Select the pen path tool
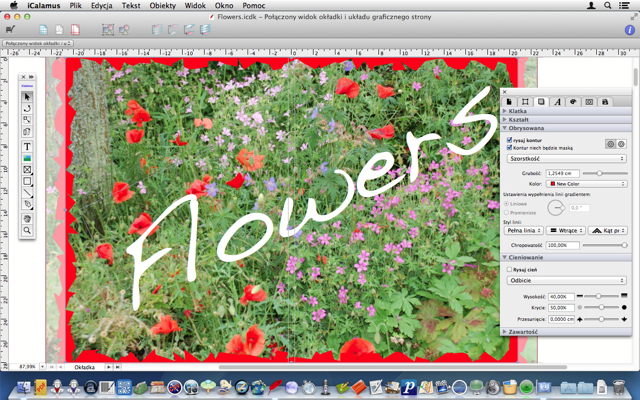 pyautogui.click(x=27, y=204)
